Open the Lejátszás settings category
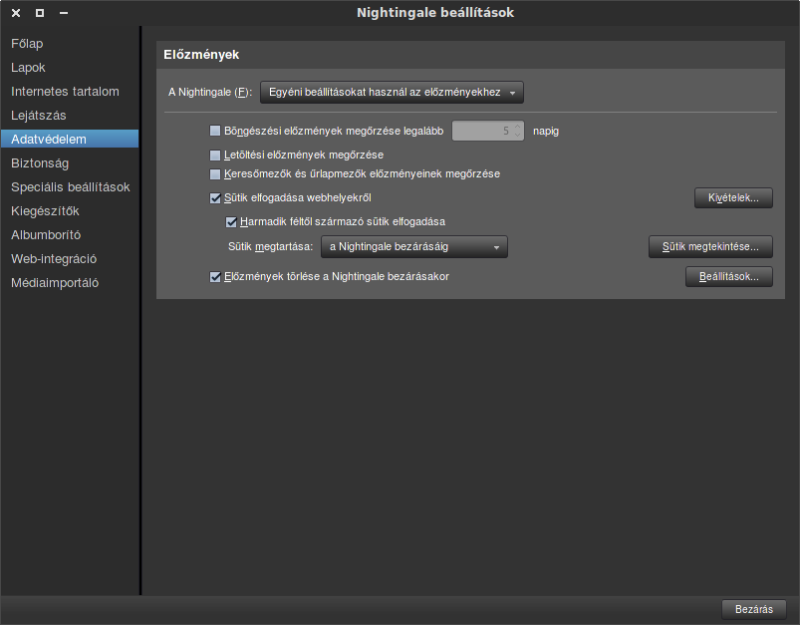The height and width of the screenshot is (625, 800). [x=38, y=116]
